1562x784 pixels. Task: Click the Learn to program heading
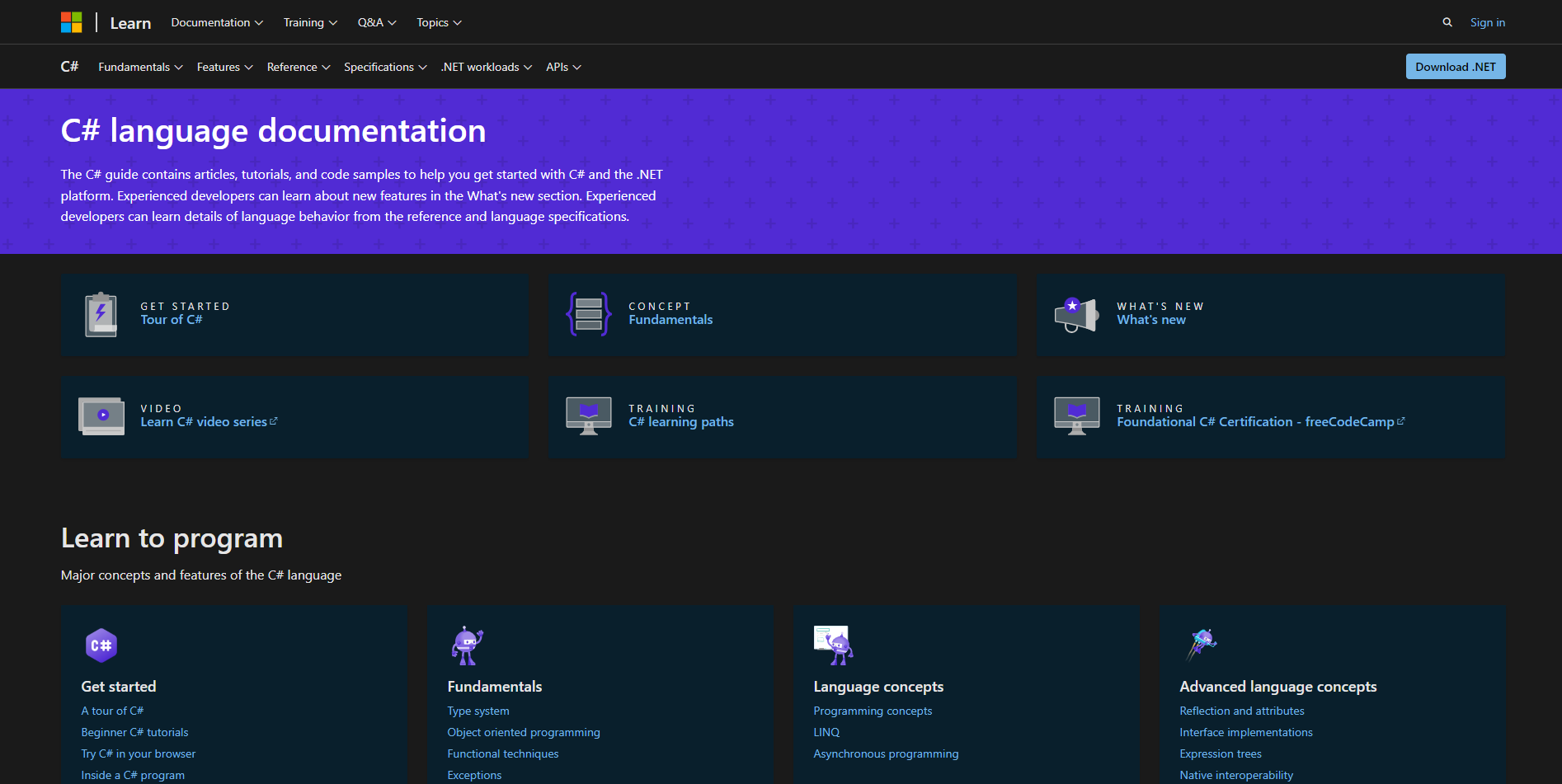pyautogui.click(x=172, y=538)
